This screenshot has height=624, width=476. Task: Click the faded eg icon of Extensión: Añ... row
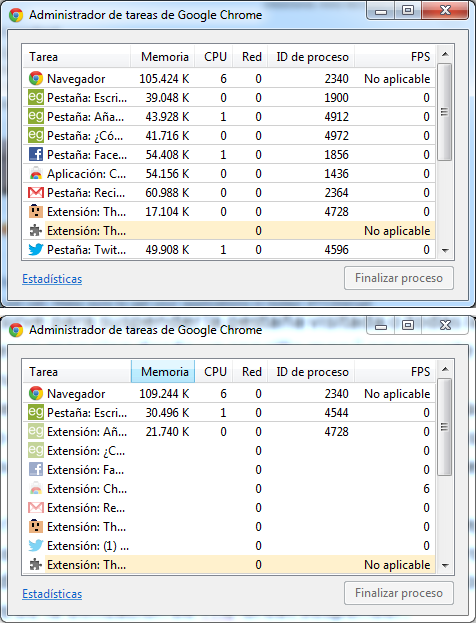[x=36, y=431]
